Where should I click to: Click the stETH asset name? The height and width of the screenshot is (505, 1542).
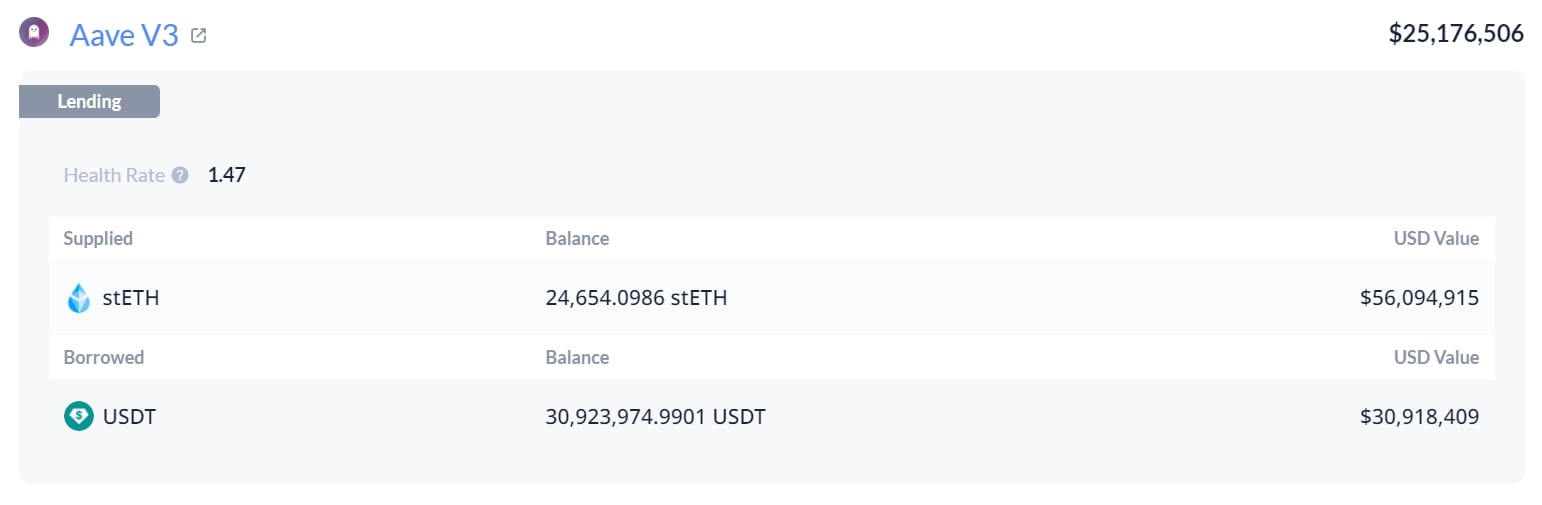(131, 298)
